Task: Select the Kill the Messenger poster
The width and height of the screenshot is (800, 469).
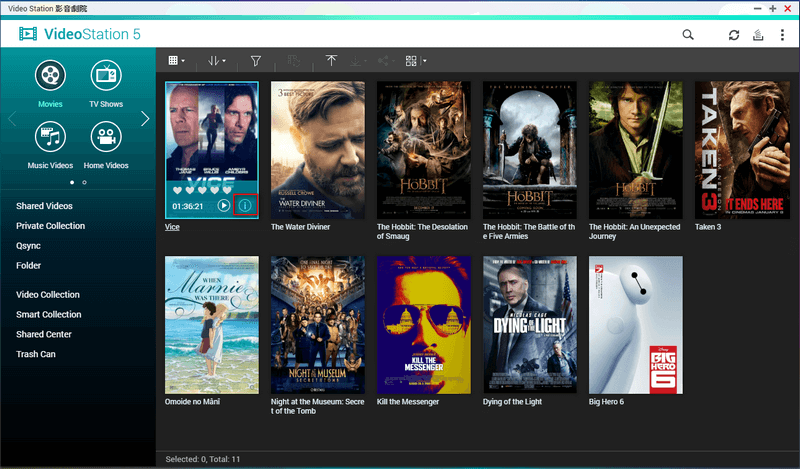Action: [x=424, y=325]
